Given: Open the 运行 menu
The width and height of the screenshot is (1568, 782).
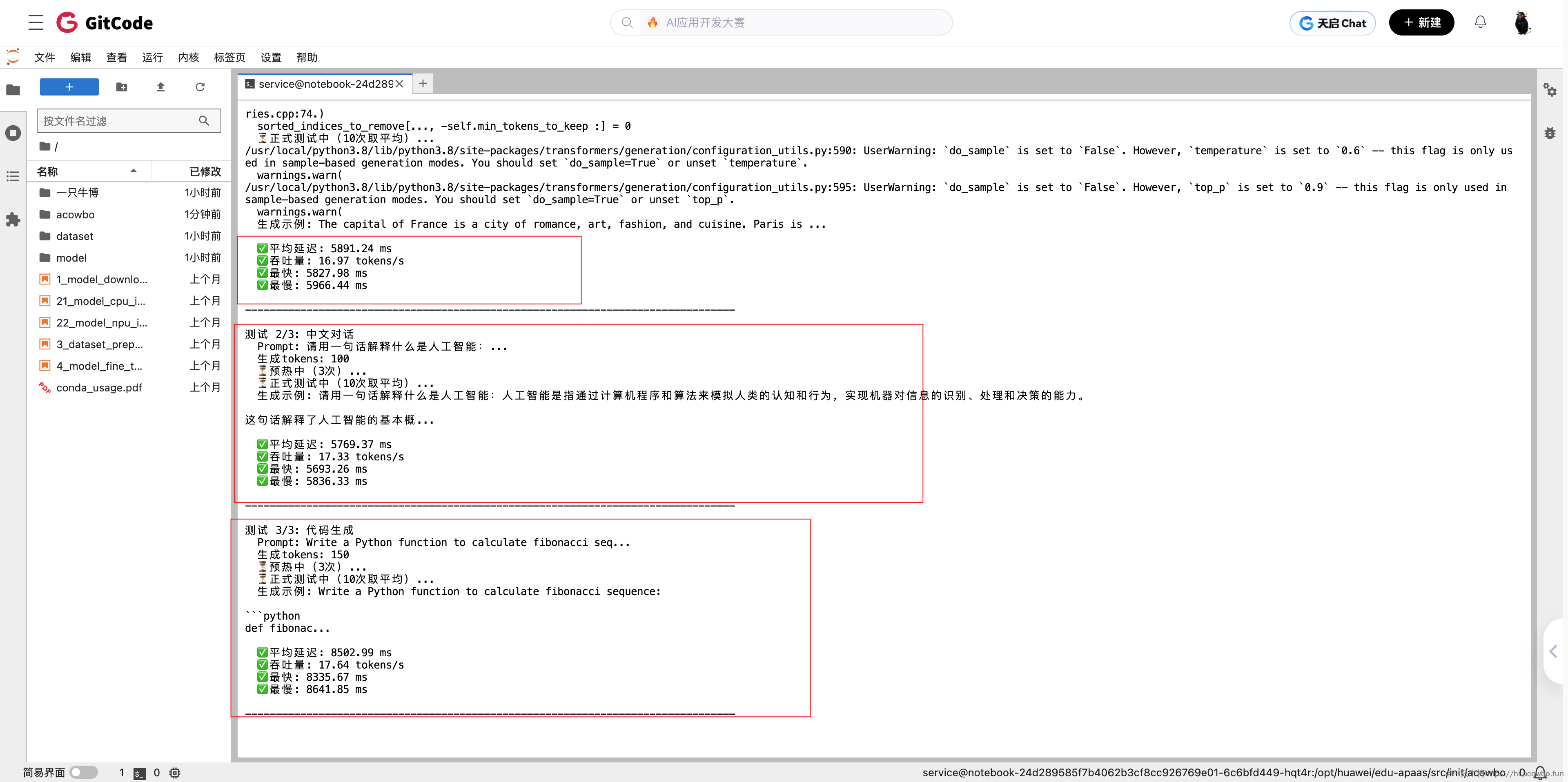Looking at the screenshot, I should pyautogui.click(x=152, y=57).
